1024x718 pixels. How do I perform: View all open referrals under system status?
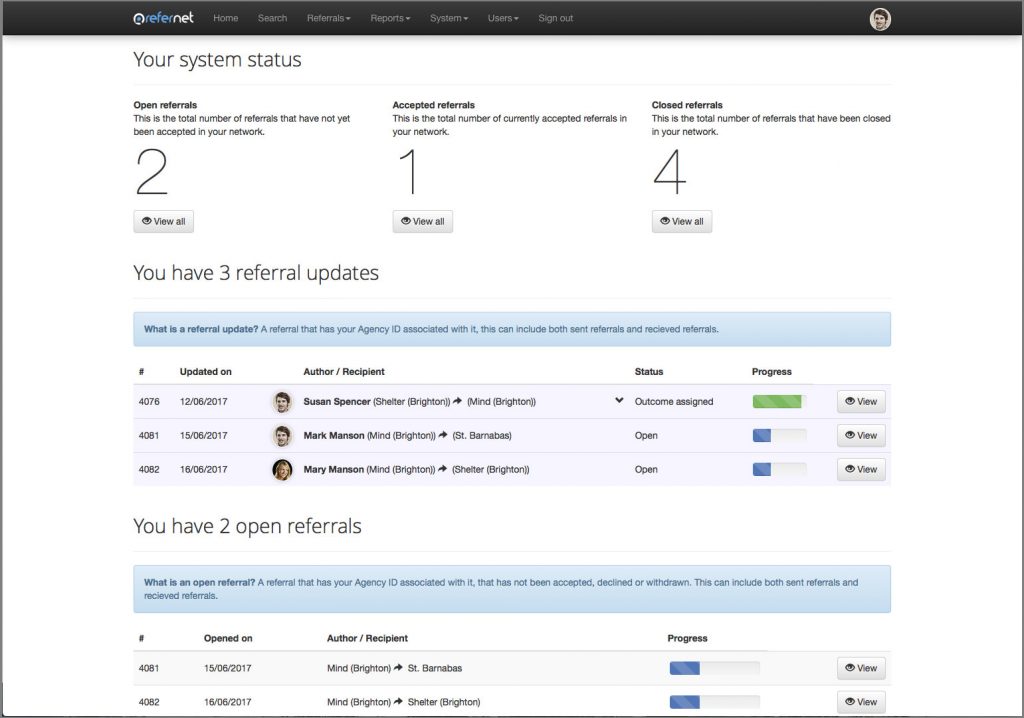(x=163, y=221)
